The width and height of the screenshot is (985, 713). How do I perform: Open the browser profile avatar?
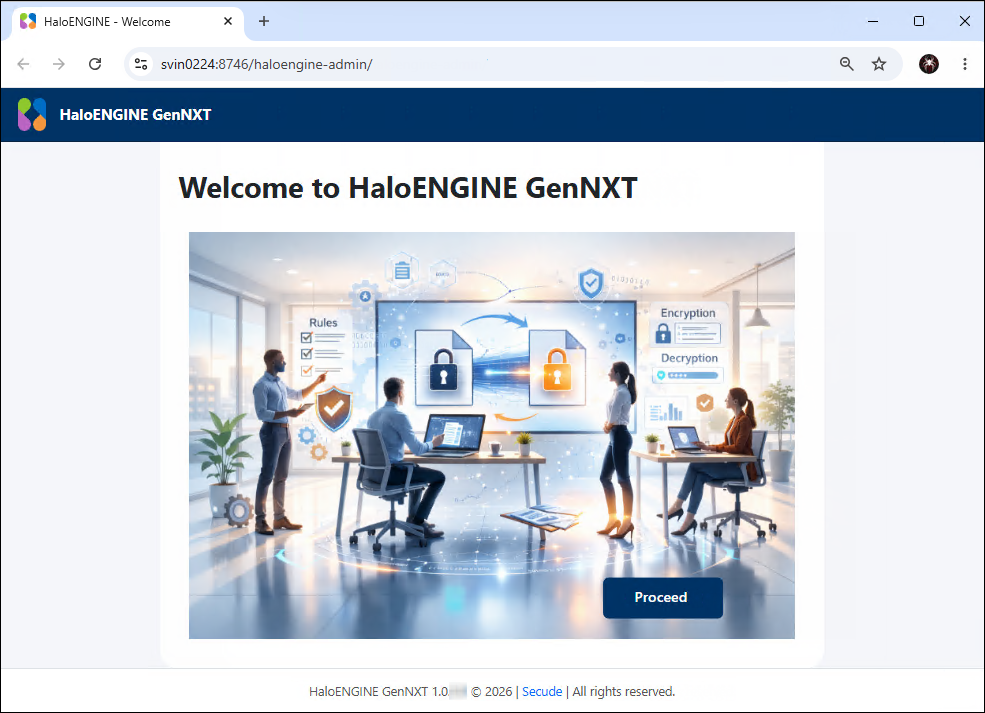coord(928,64)
